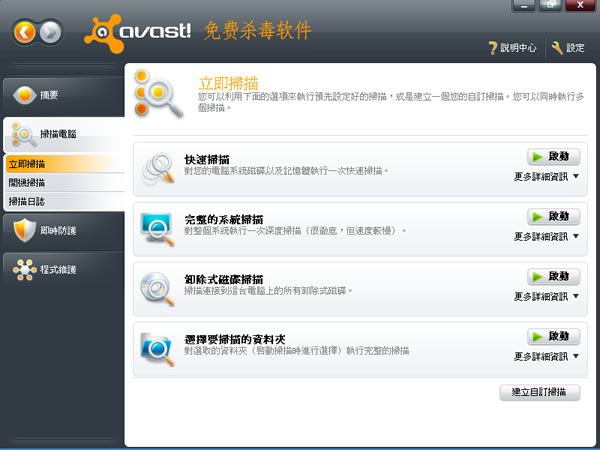Click the quick scan (快速掃描) magnifier icon

coord(159,166)
